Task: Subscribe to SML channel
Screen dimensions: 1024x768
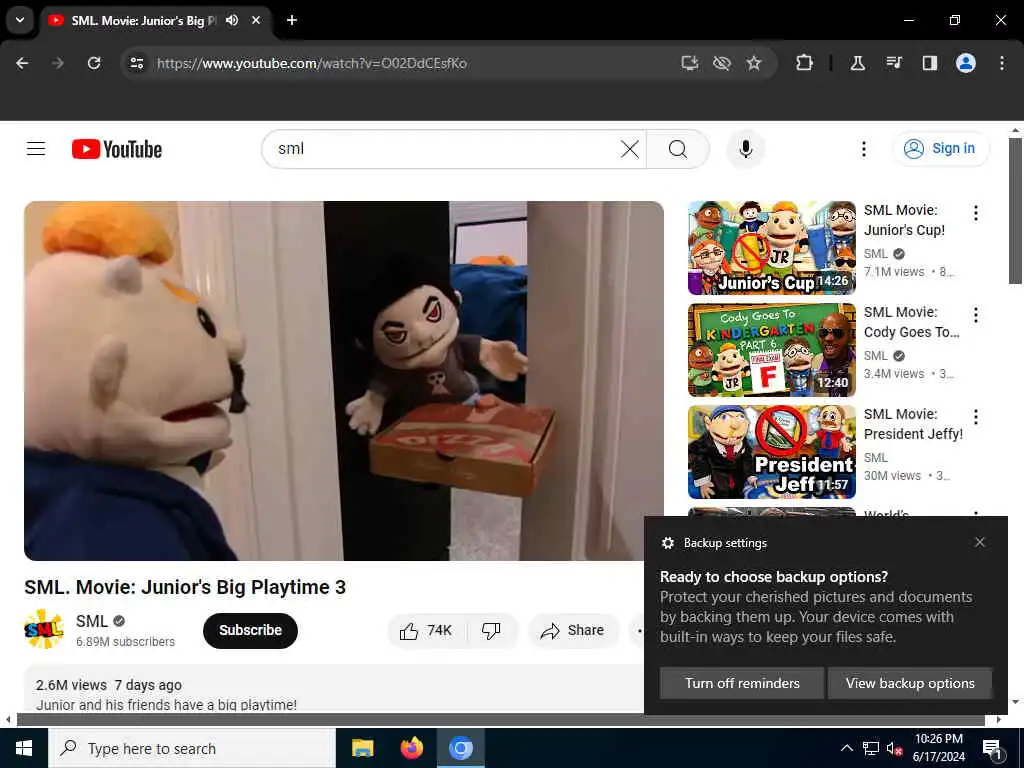Action: coord(250,630)
